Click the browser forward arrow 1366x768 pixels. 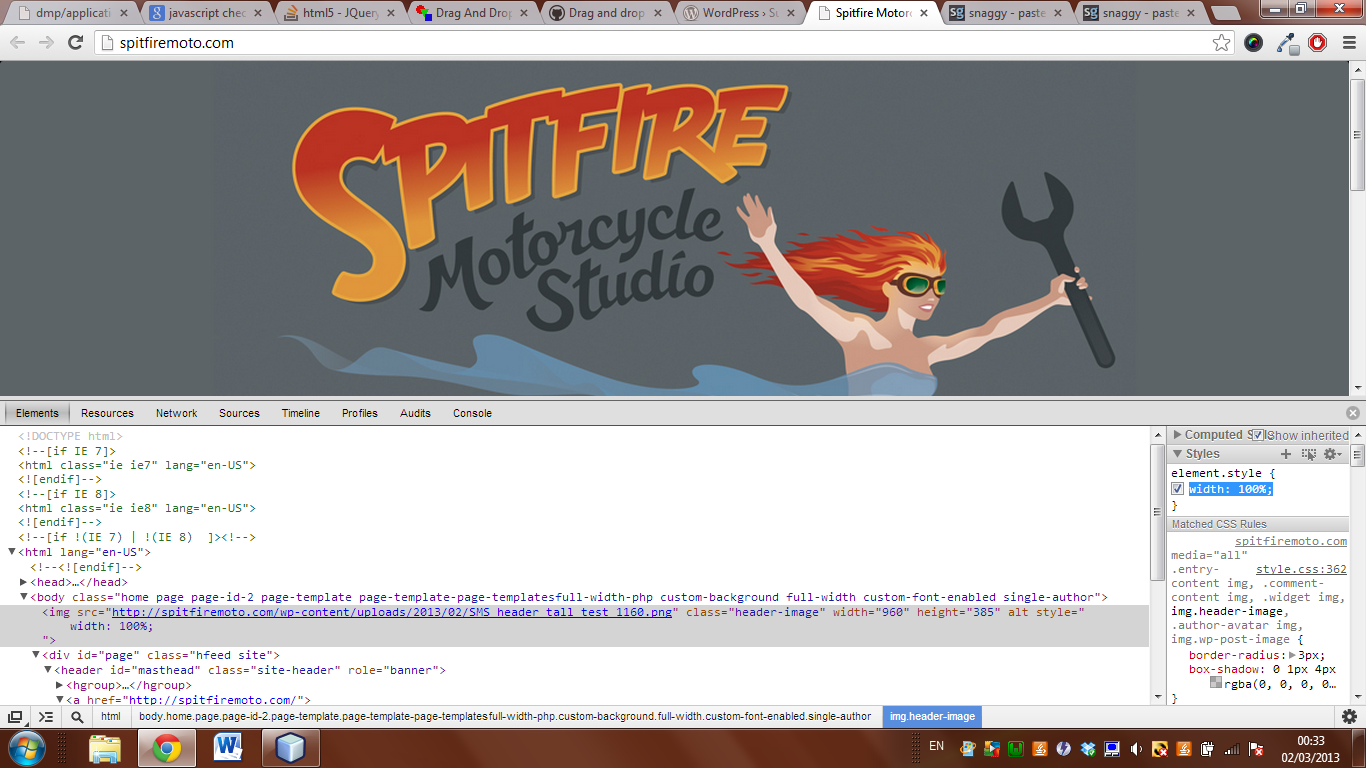46,43
